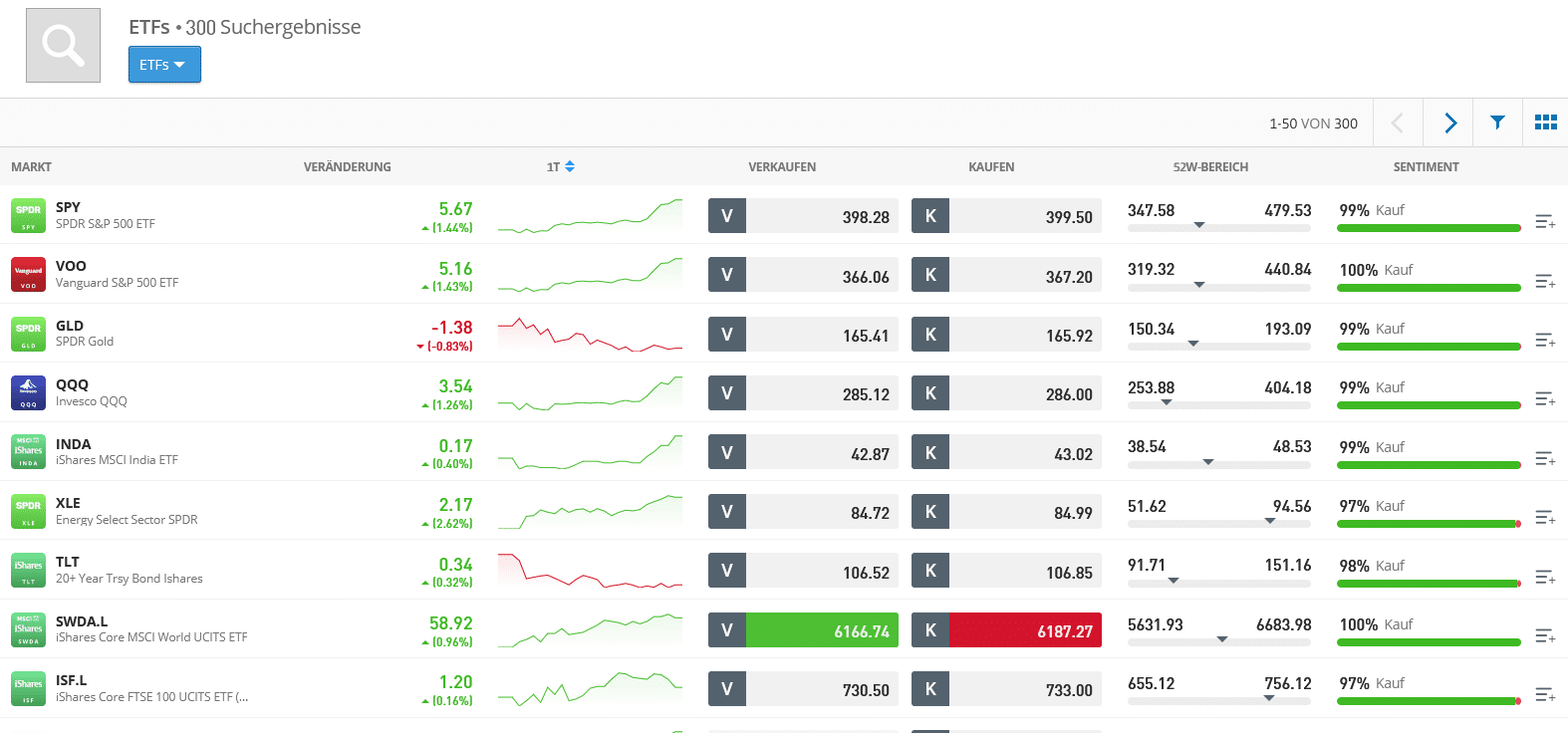This screenshot has width=1568, height=733.
Task: Buy XLE at 84.99
Action: 1006,512
